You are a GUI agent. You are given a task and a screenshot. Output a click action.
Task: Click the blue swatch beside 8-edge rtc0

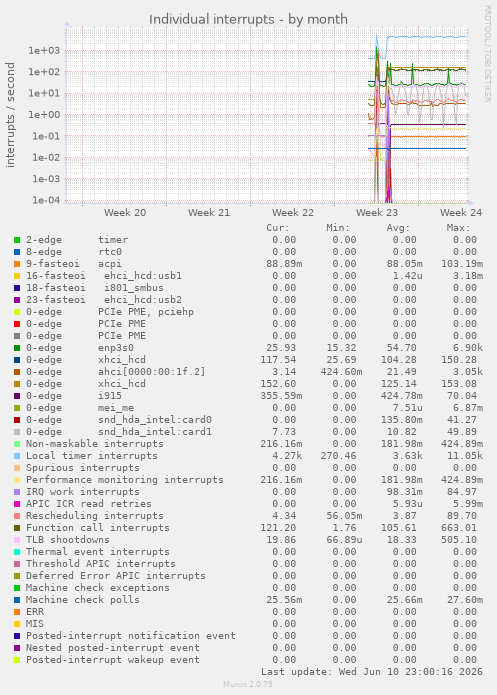(x=17, y=252)
